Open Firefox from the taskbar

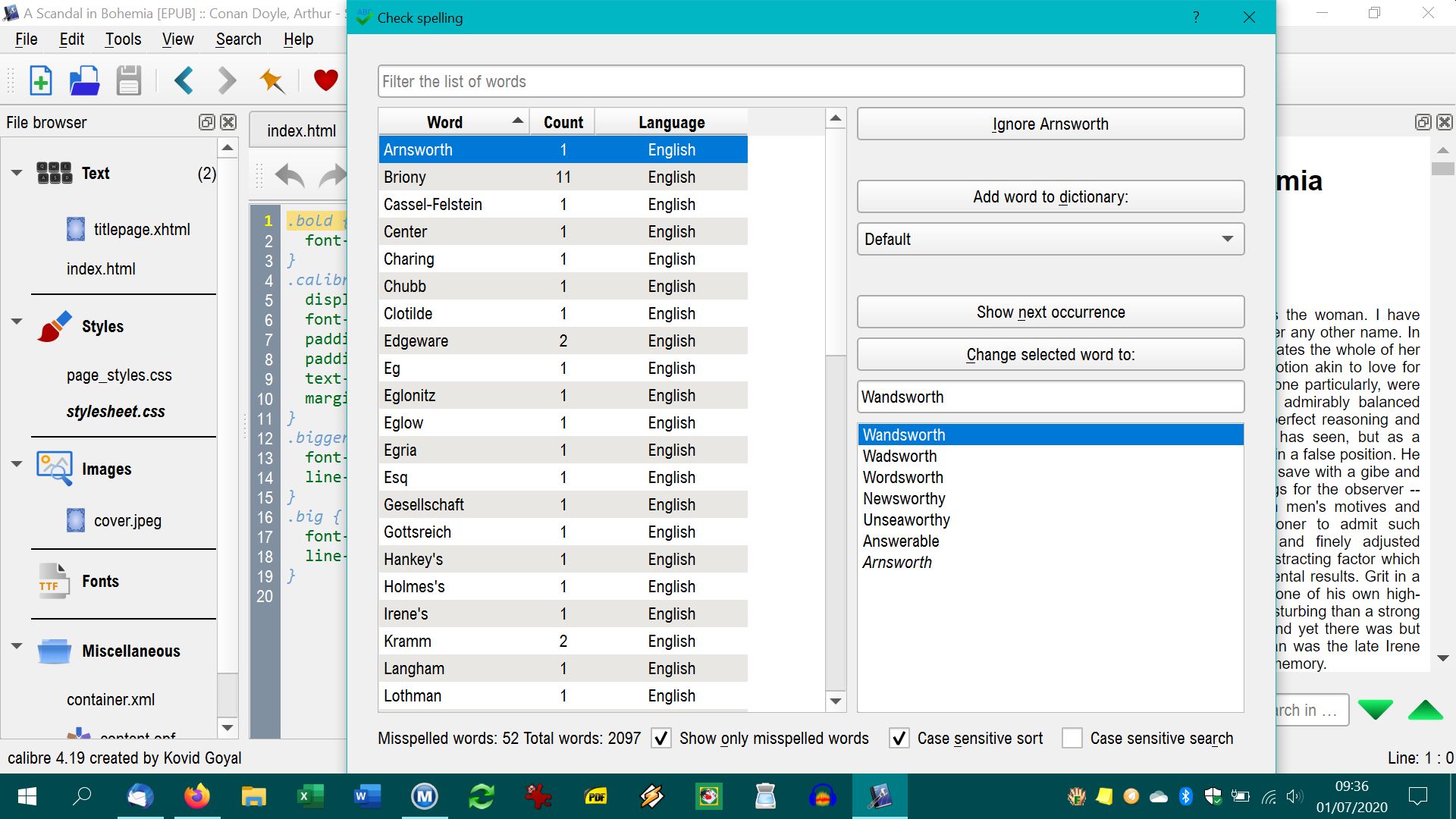click(x=196, y=796)
